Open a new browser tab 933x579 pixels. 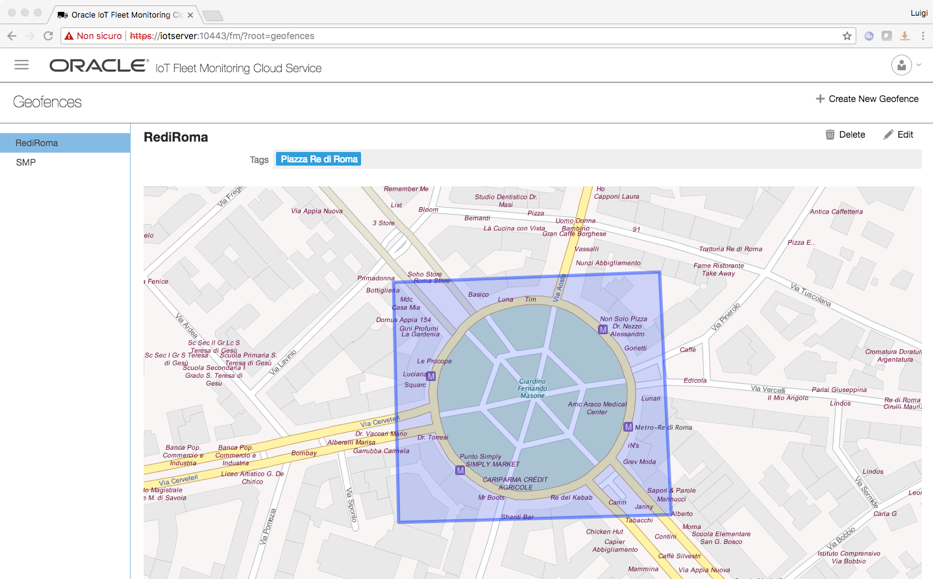tap(212, 15)
